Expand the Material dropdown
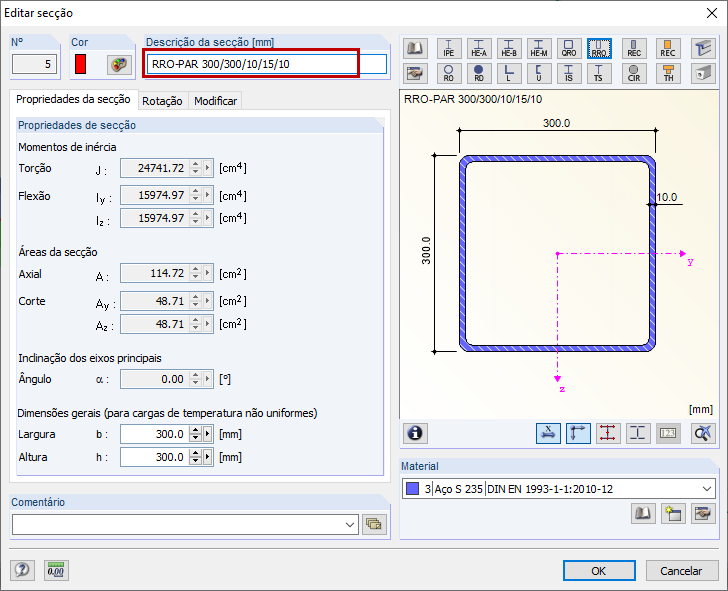The image size is (728, 591). tap(707, 488)
